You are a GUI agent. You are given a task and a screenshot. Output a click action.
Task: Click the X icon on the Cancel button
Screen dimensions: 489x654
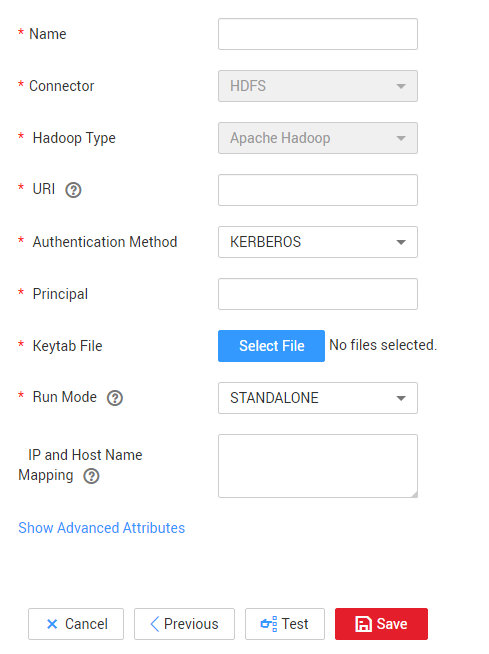click(52, 624)
